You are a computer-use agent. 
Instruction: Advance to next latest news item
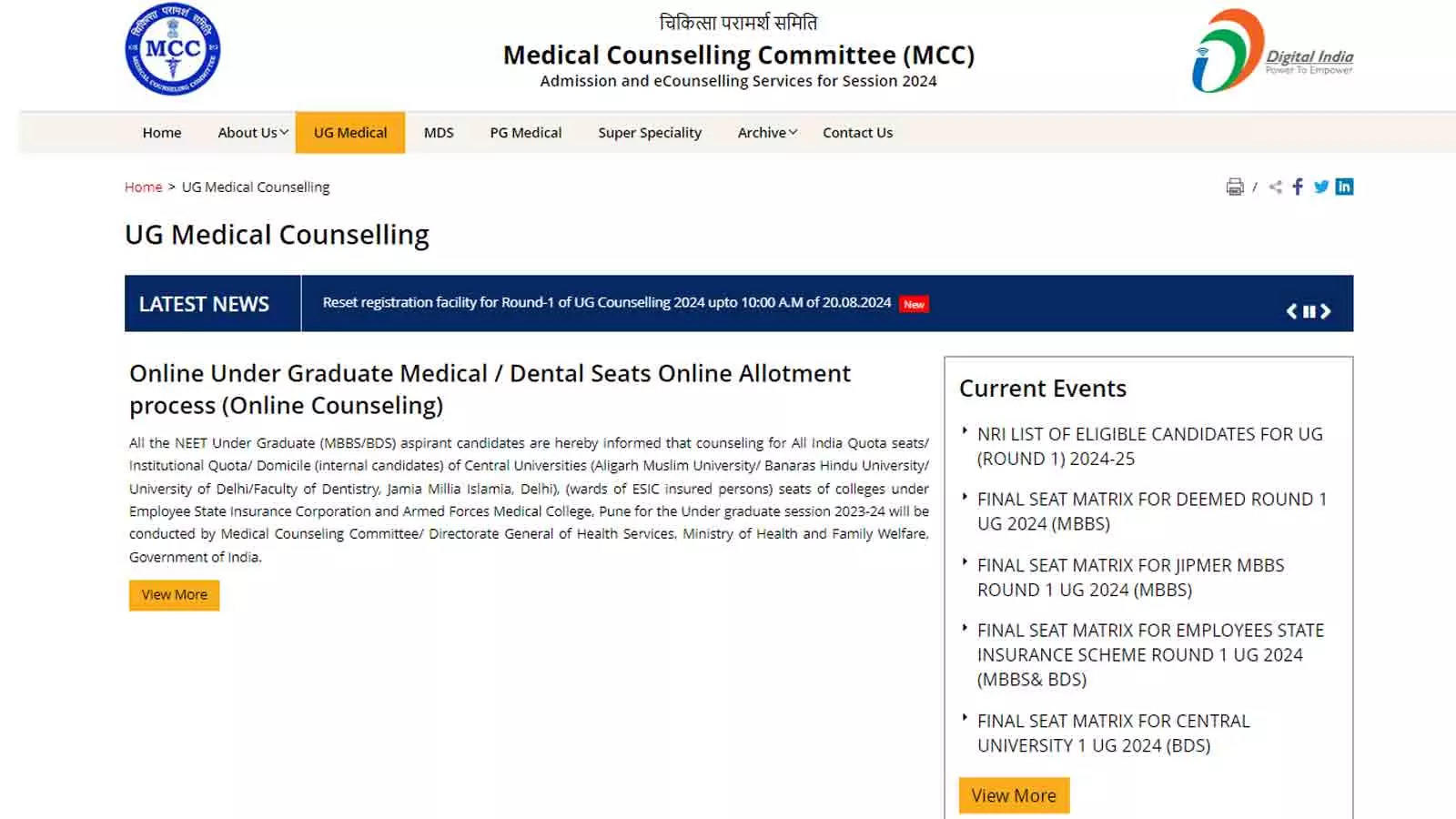tap(1326, 311)
